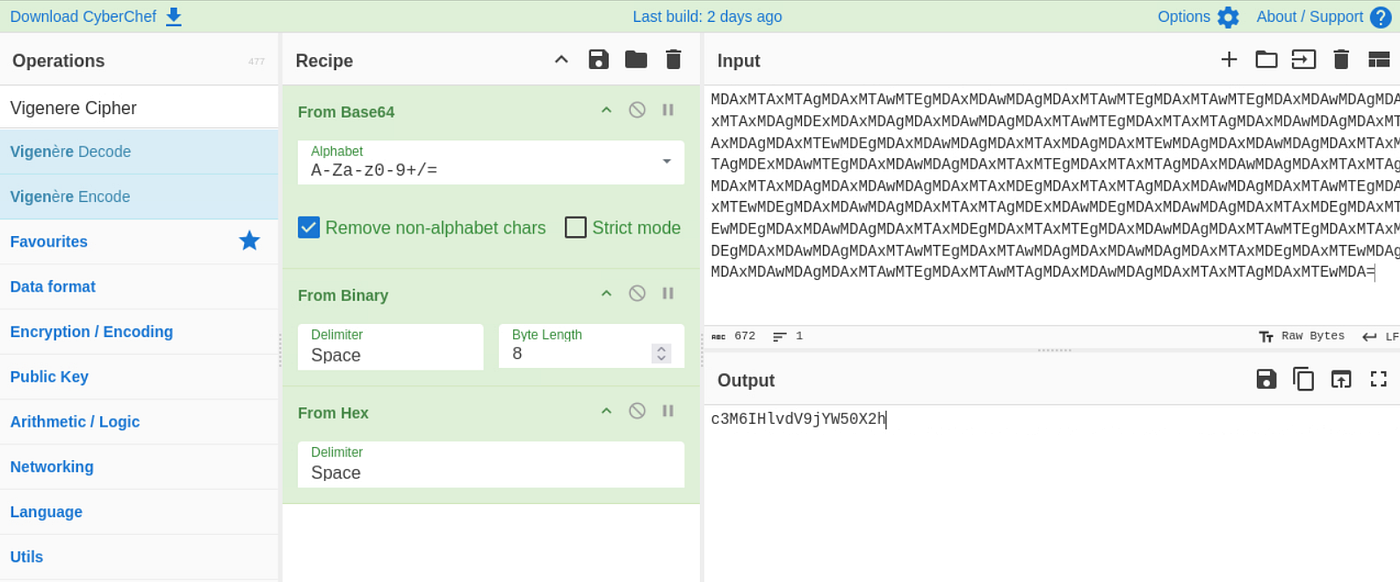1400x582 pixels.
Task: Add a new input tab
Action: 1229,59
